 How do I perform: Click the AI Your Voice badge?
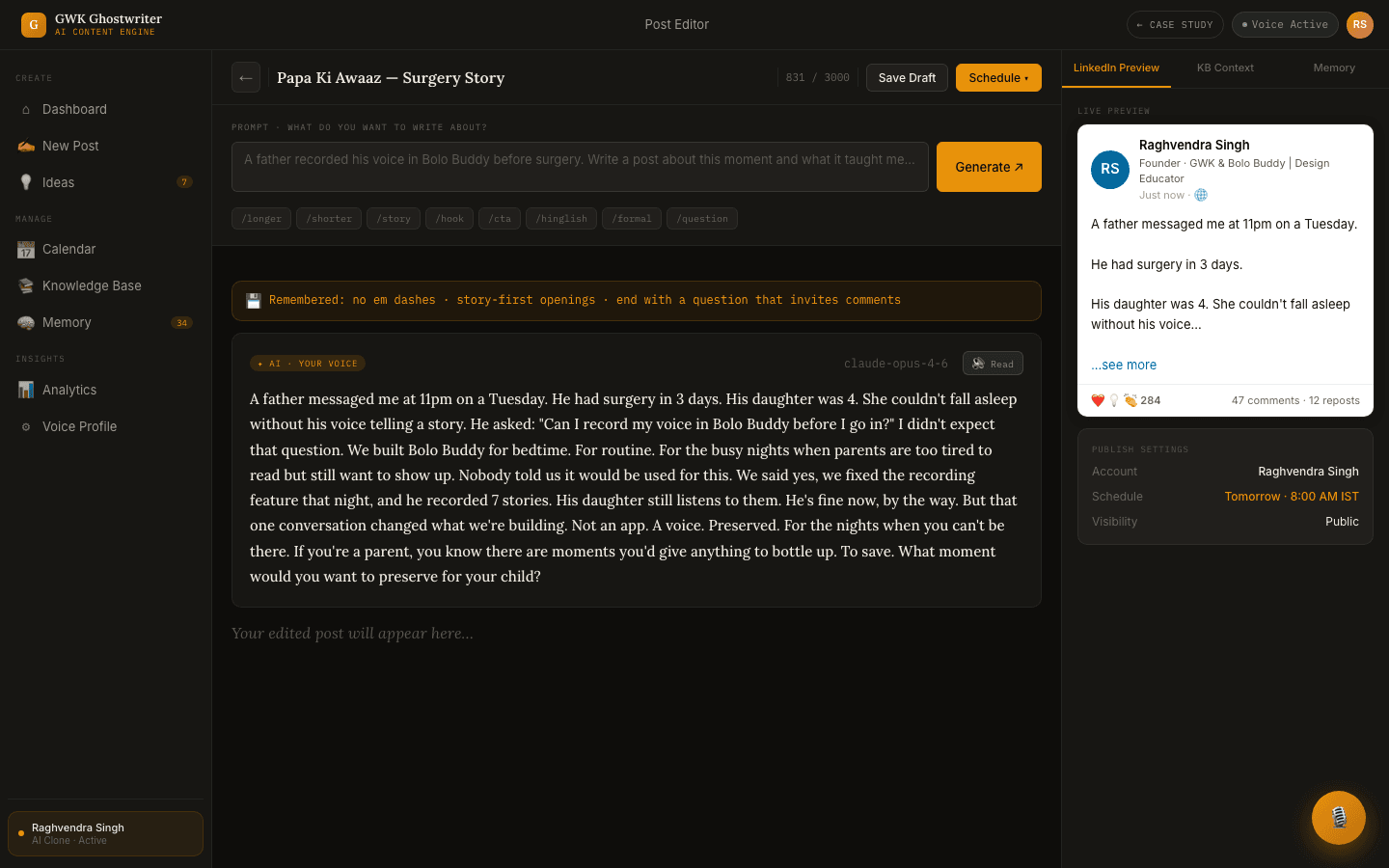308,364
